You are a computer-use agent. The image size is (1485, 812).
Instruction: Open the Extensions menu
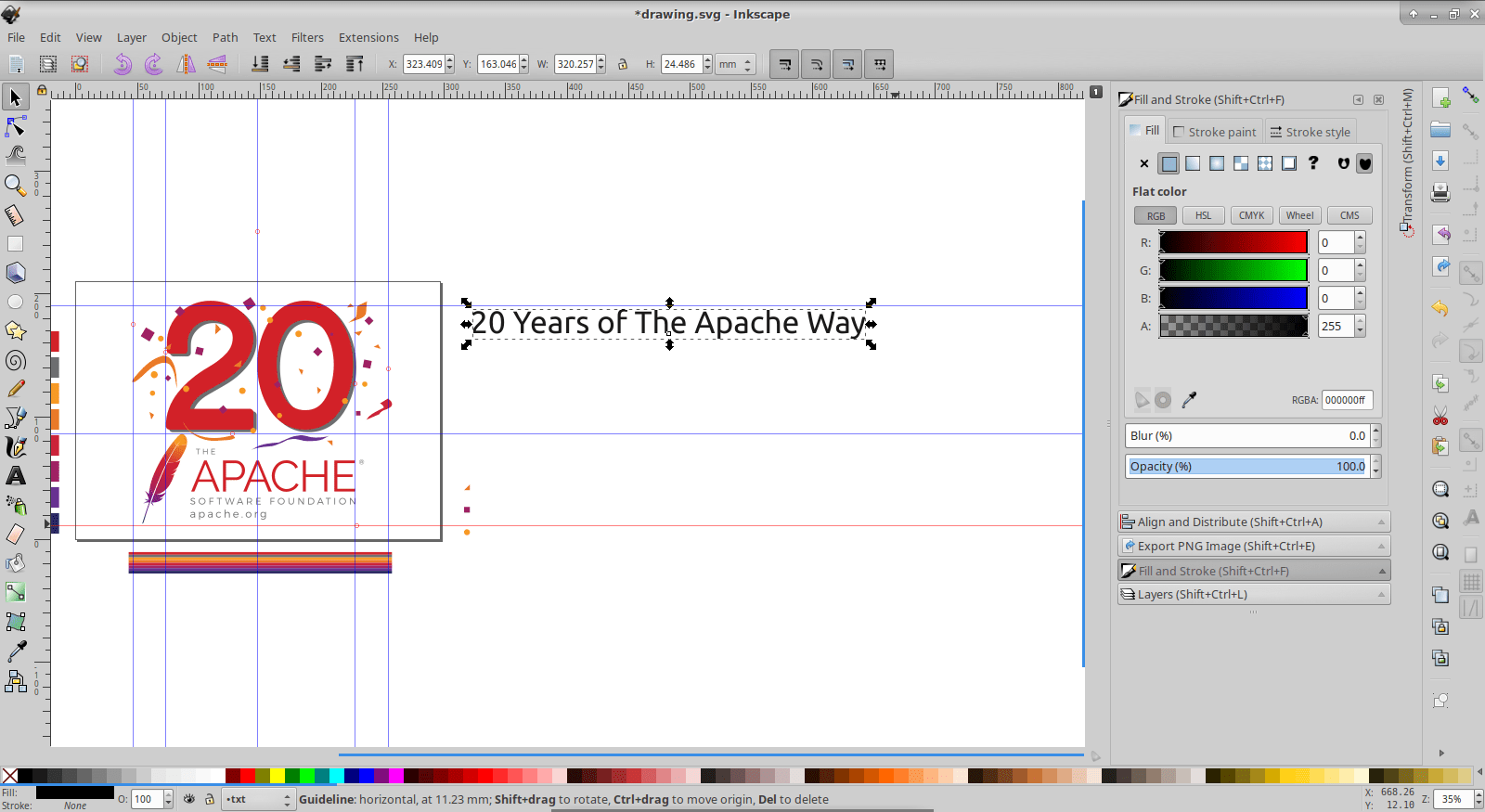[x=368, y=37]
